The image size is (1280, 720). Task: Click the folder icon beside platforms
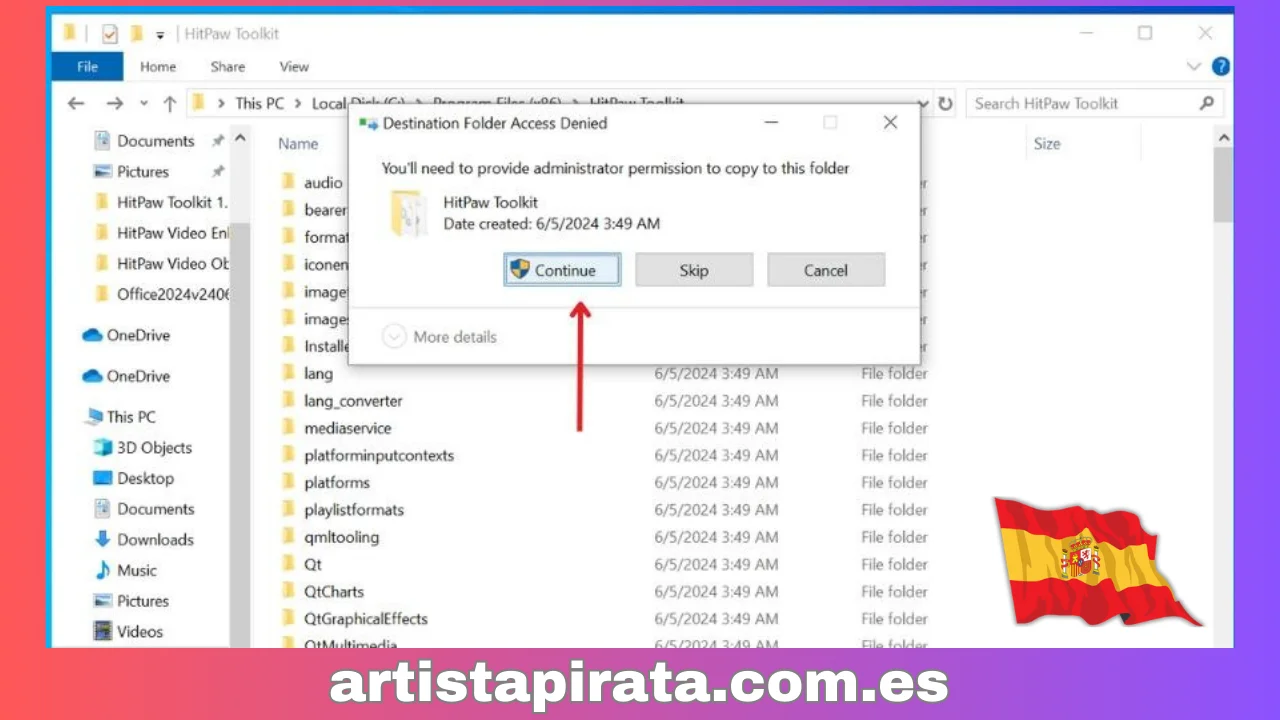click(289, 482)
